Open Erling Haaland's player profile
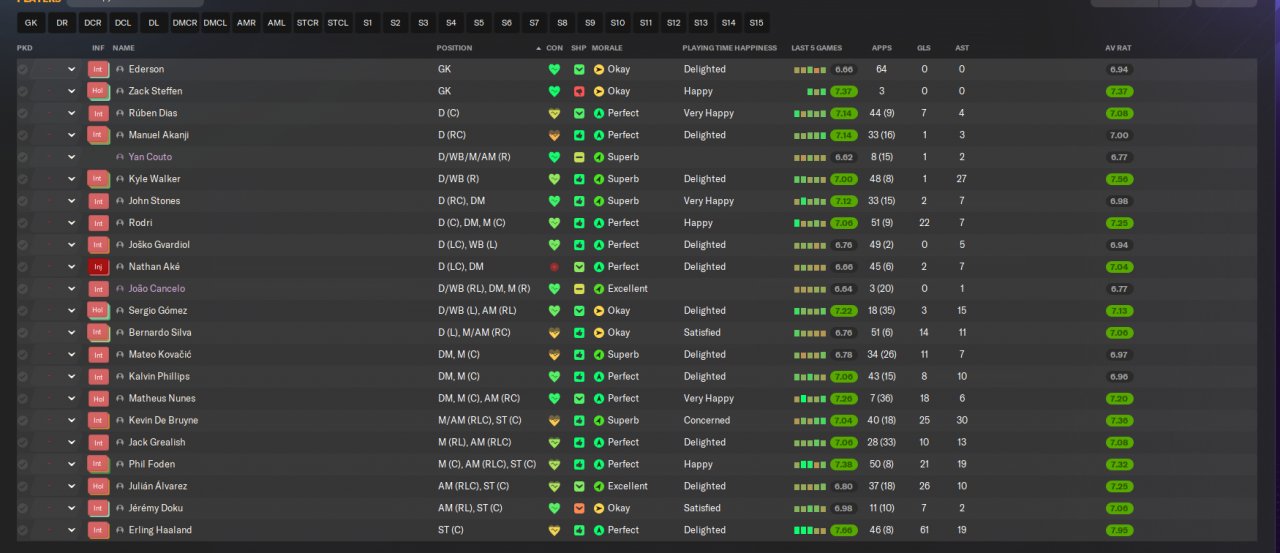Image resolution: width=1280 pixels, height=553 pixels. pyautogui.click(x=160, y=530)
